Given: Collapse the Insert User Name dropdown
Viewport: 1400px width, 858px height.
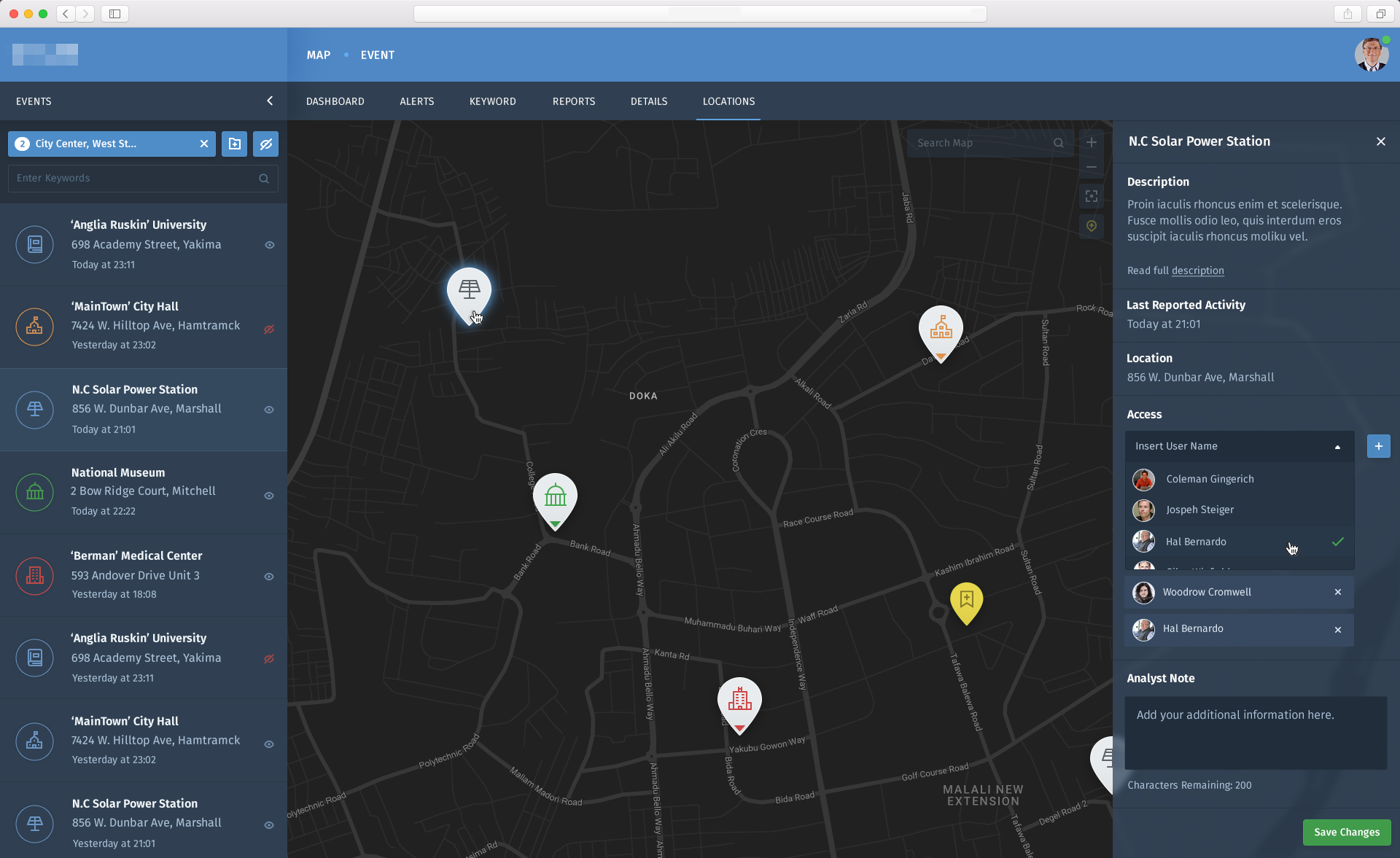Looking at the screenshot, I should tap(1337, 447).
